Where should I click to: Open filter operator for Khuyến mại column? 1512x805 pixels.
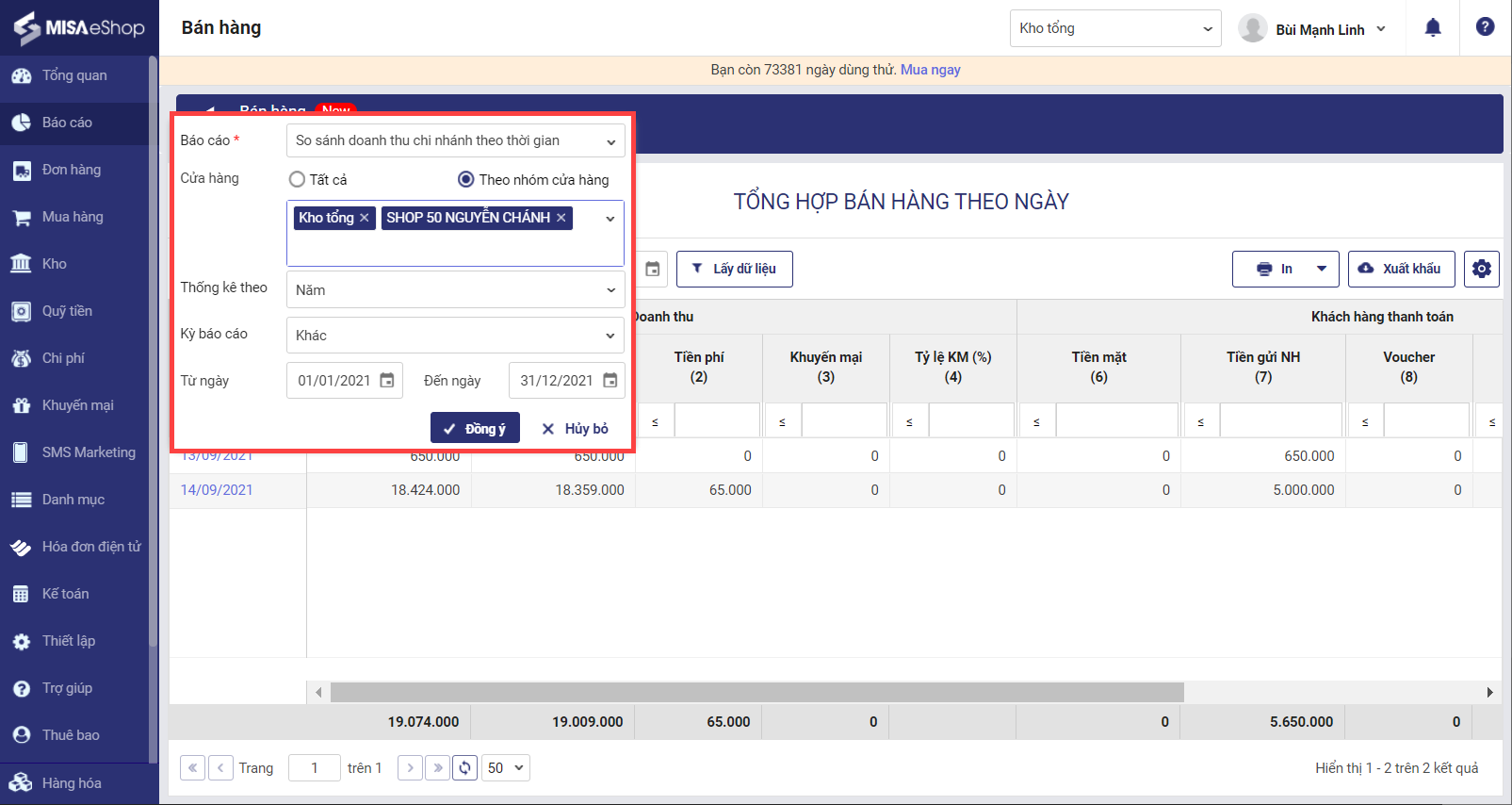coord(782,421)
